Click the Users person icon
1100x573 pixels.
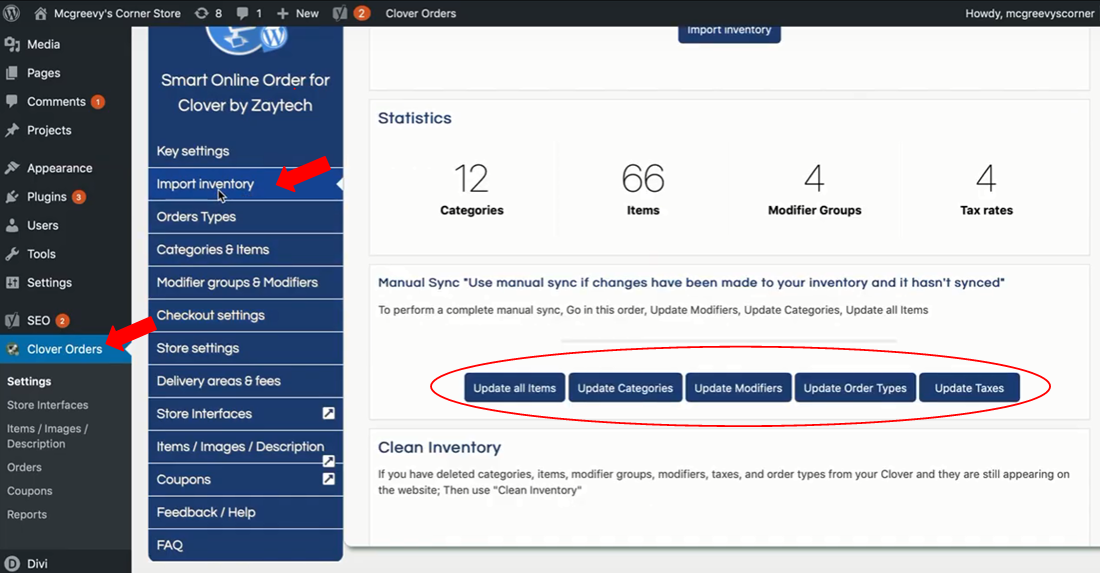point(12,226)
